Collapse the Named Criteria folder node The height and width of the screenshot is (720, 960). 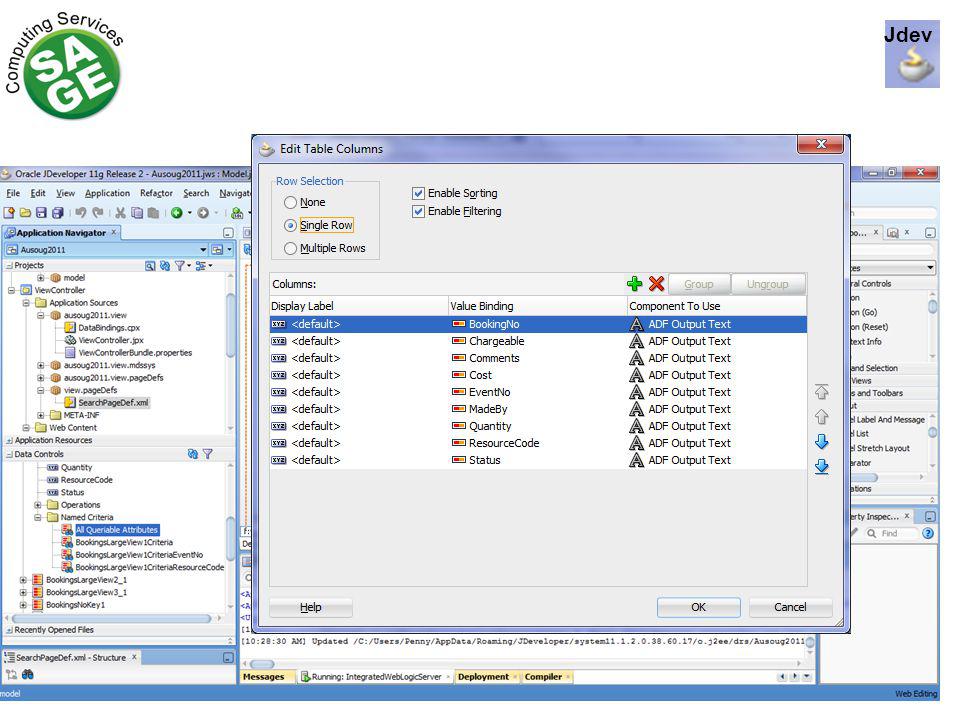point(37,517)
